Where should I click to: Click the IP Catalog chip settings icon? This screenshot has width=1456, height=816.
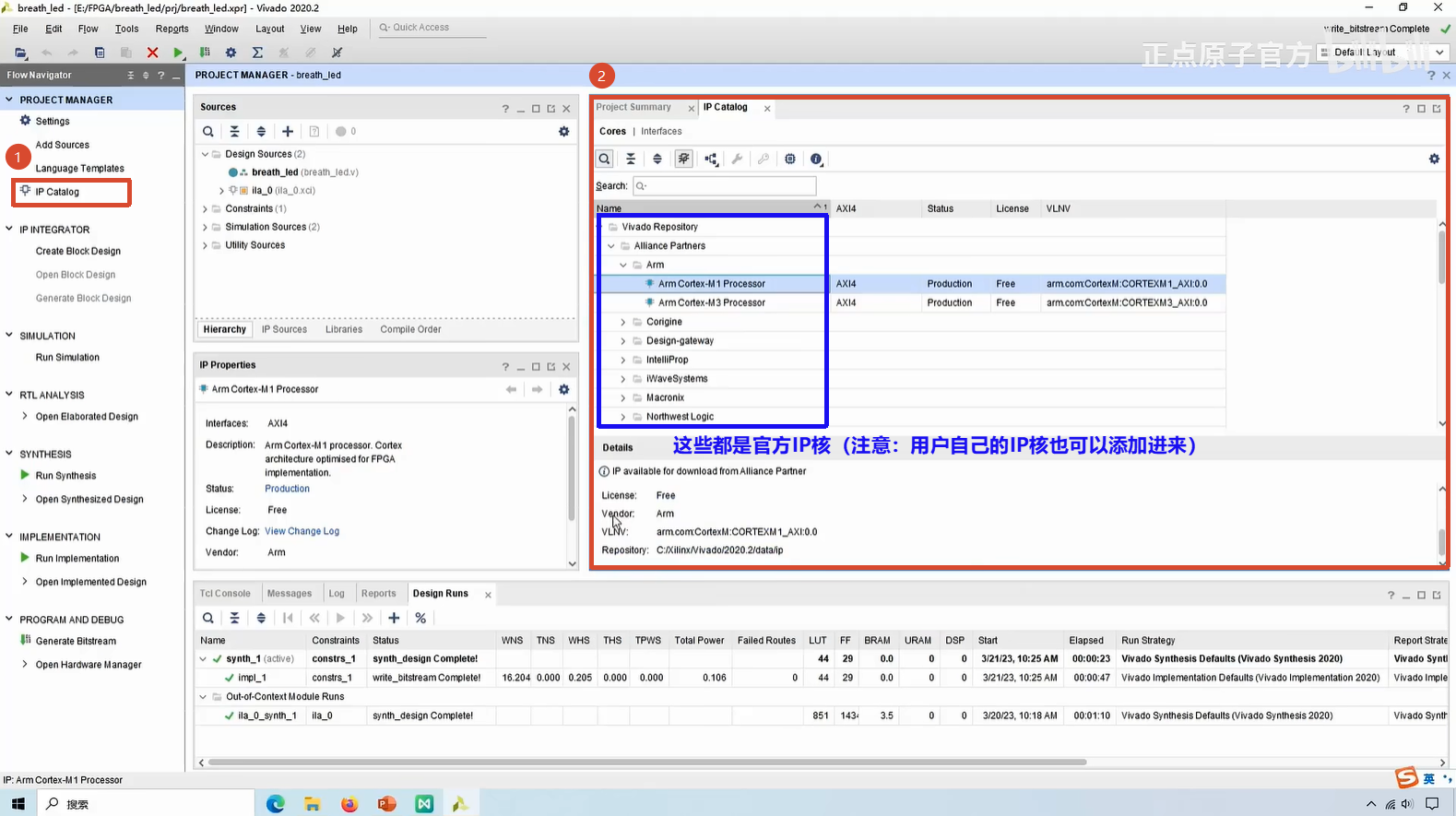790,159
